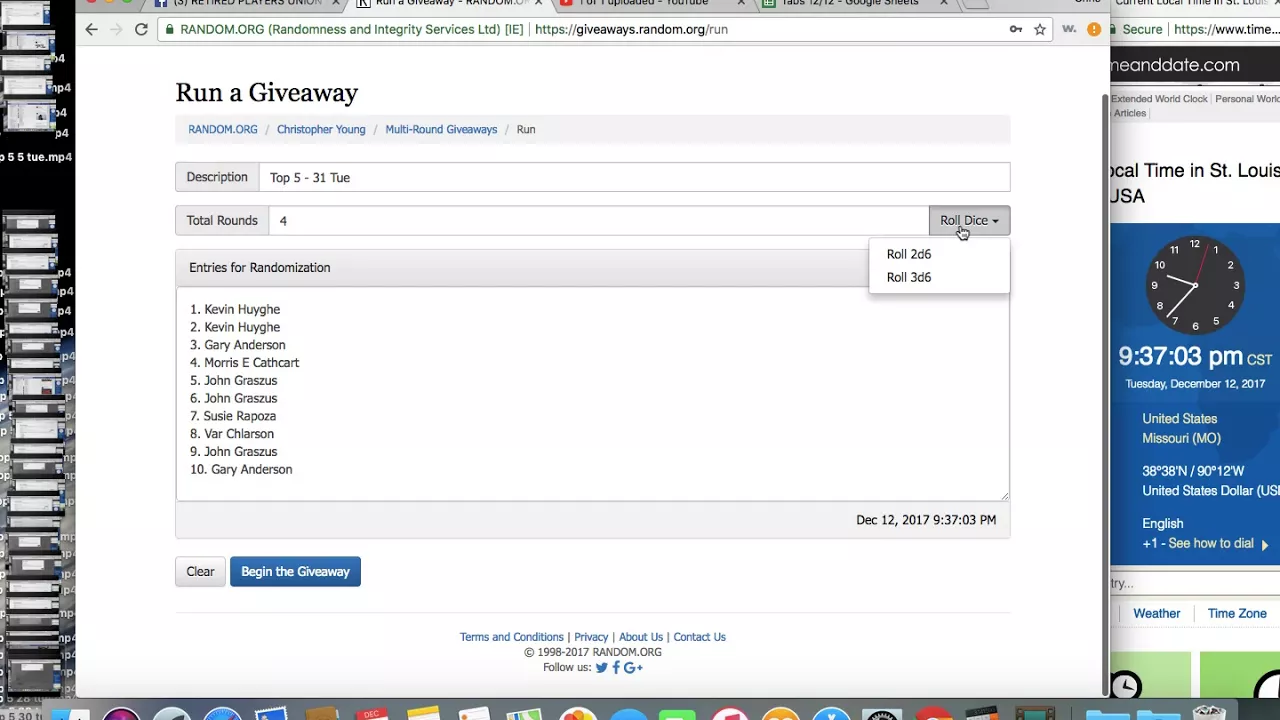
Task: Click the browser address bar URL
Action: click(x=631, y=30)
